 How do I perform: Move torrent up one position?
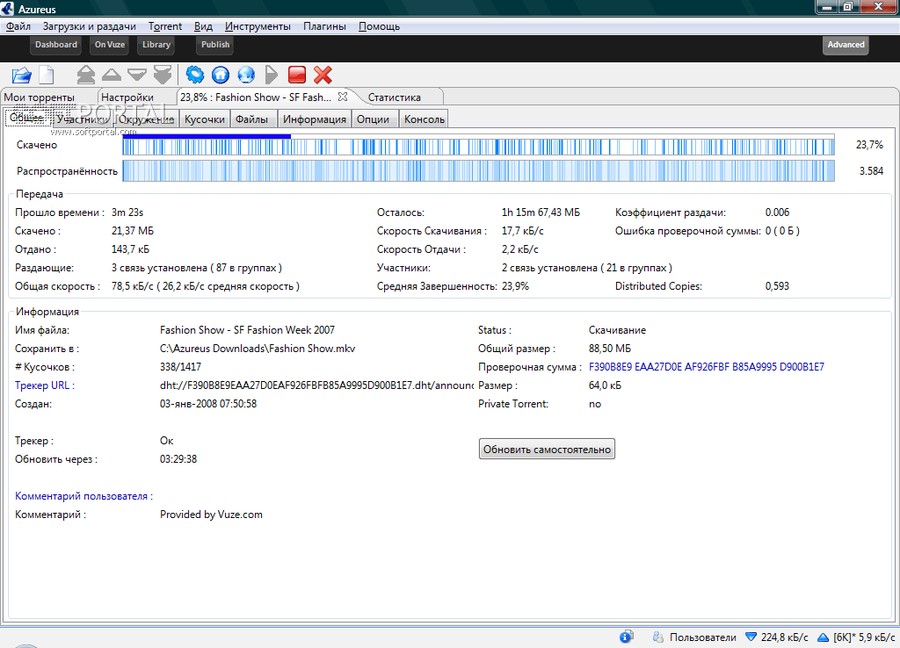click(x=111, y=75)
